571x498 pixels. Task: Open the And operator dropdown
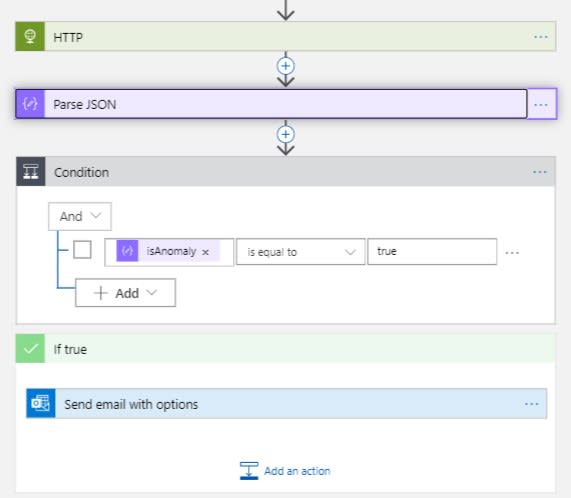[80, 216]
